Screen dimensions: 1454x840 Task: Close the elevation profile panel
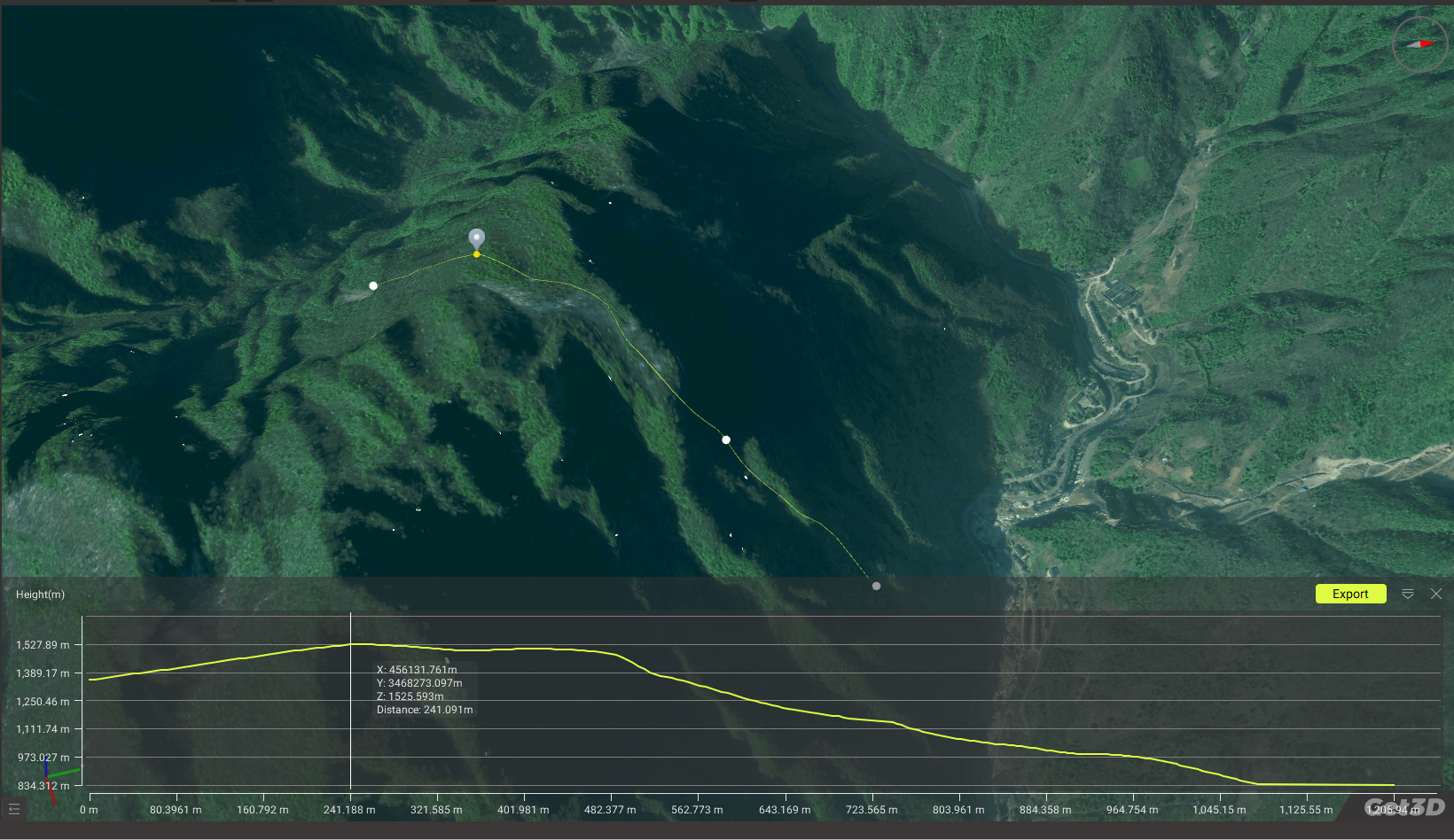(1436, 594)
